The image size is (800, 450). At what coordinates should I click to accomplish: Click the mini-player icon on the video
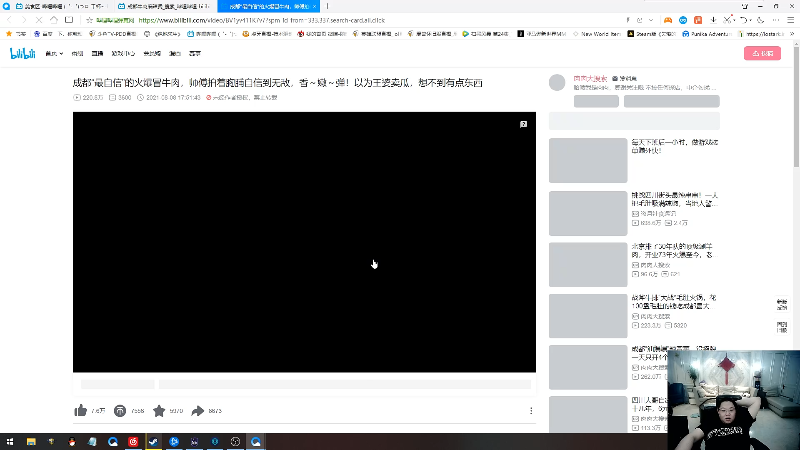click(x=523, y=124)
